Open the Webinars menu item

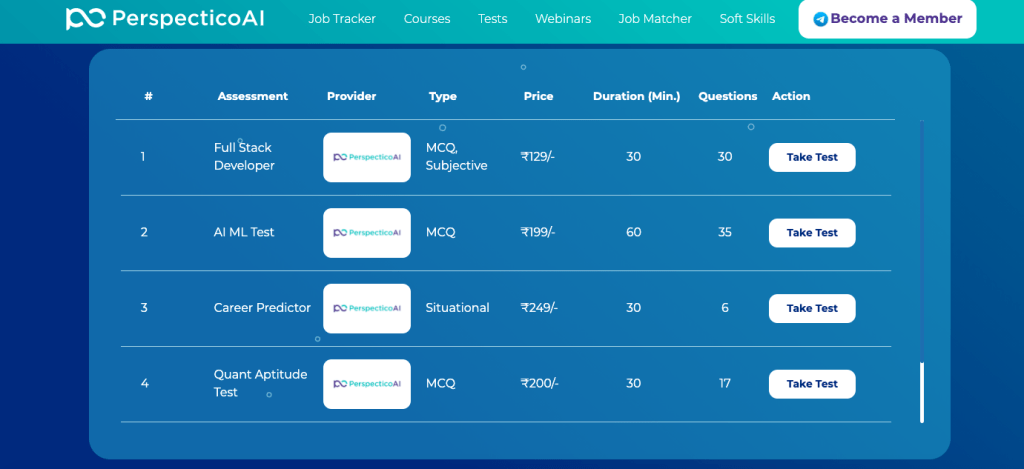(563, 19)
